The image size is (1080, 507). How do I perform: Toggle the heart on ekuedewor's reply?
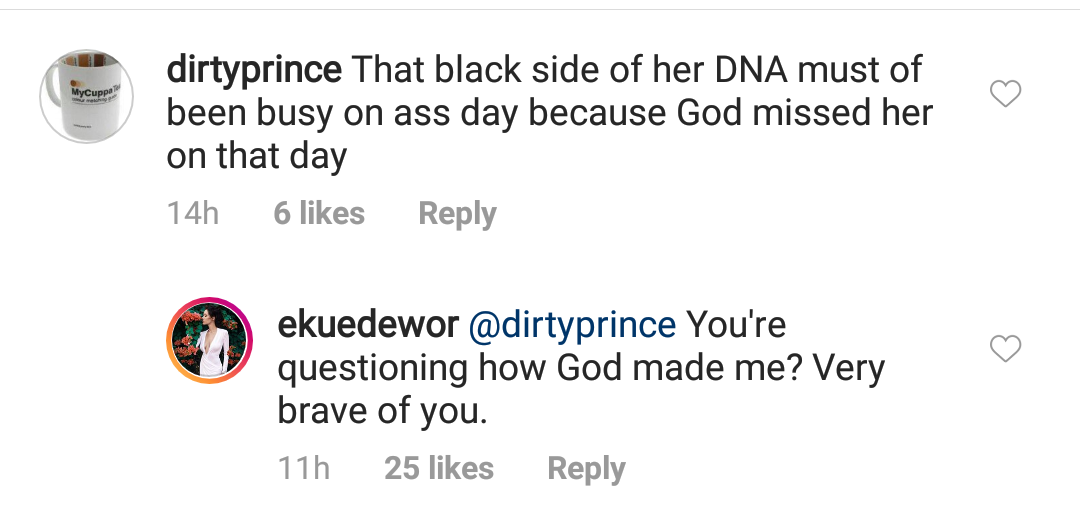(x=1004, y=349)
